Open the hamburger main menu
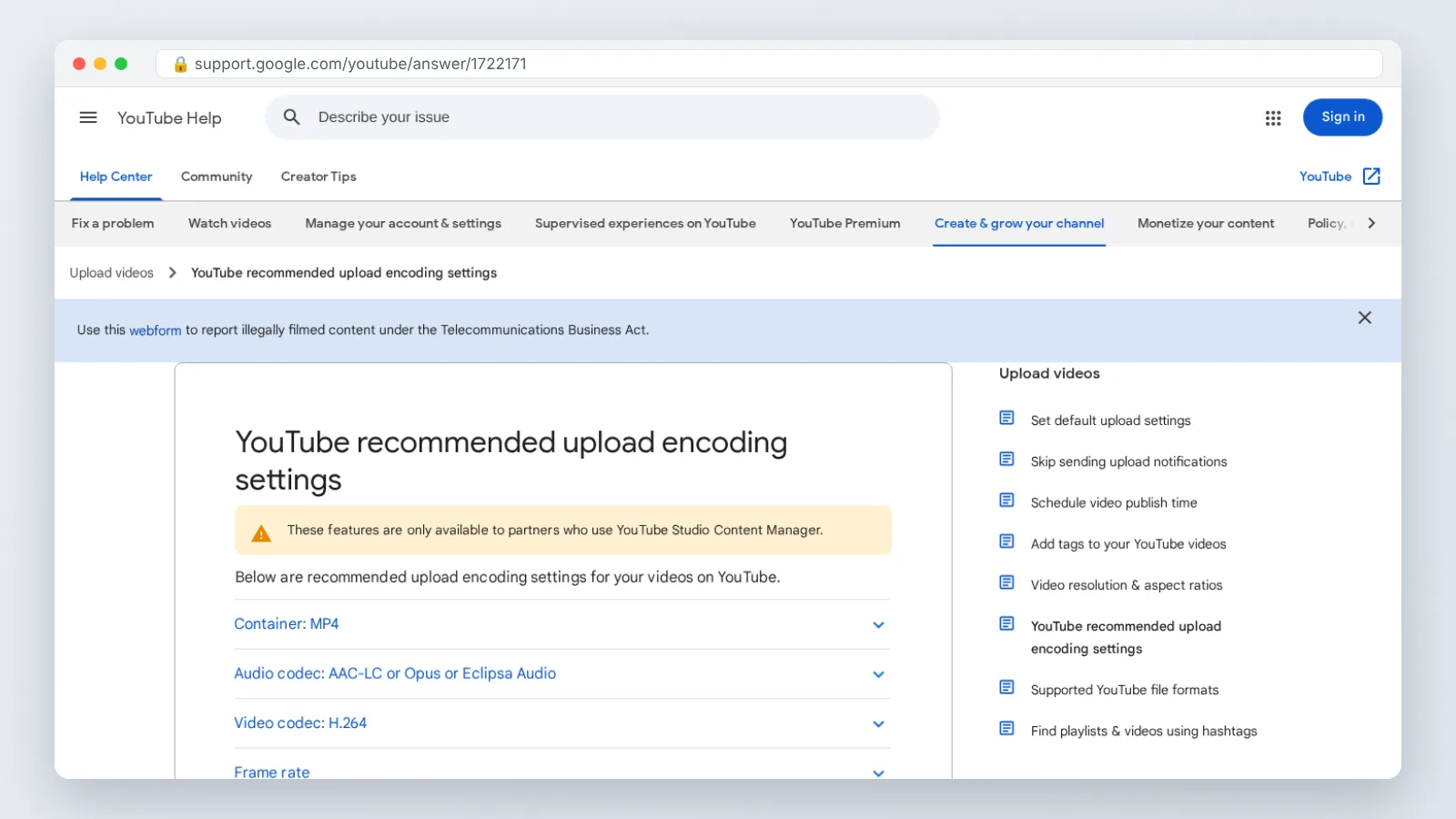The width and height of the screenshot is (1456, 819). (88, 117)
